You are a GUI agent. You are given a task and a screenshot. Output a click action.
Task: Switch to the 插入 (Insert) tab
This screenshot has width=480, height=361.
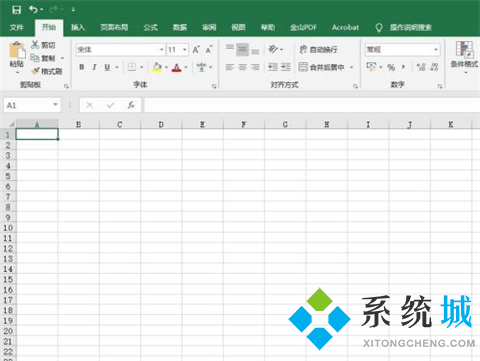tap(78, 27)
